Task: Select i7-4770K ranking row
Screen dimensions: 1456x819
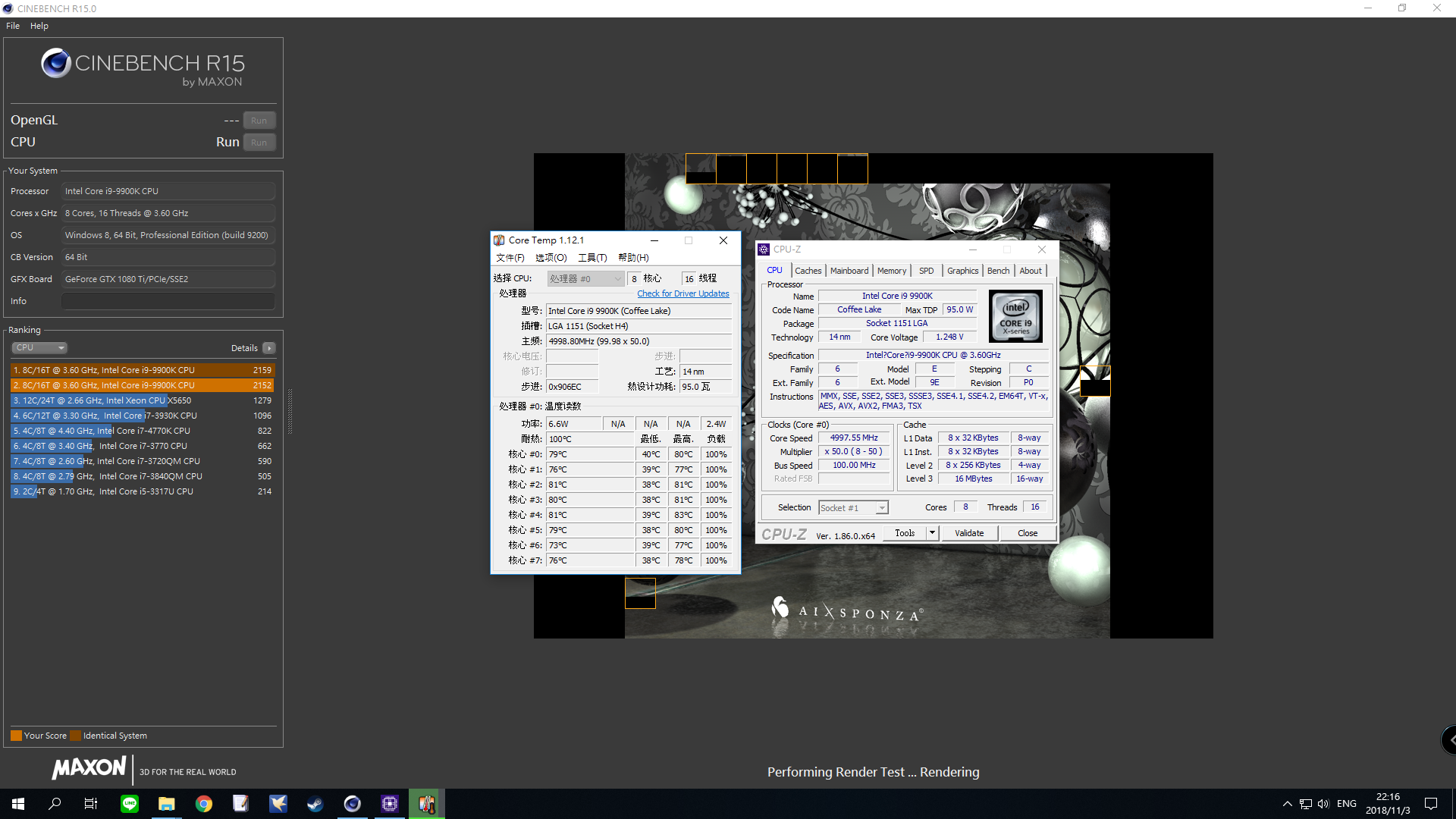Action: tap(143, 431)
